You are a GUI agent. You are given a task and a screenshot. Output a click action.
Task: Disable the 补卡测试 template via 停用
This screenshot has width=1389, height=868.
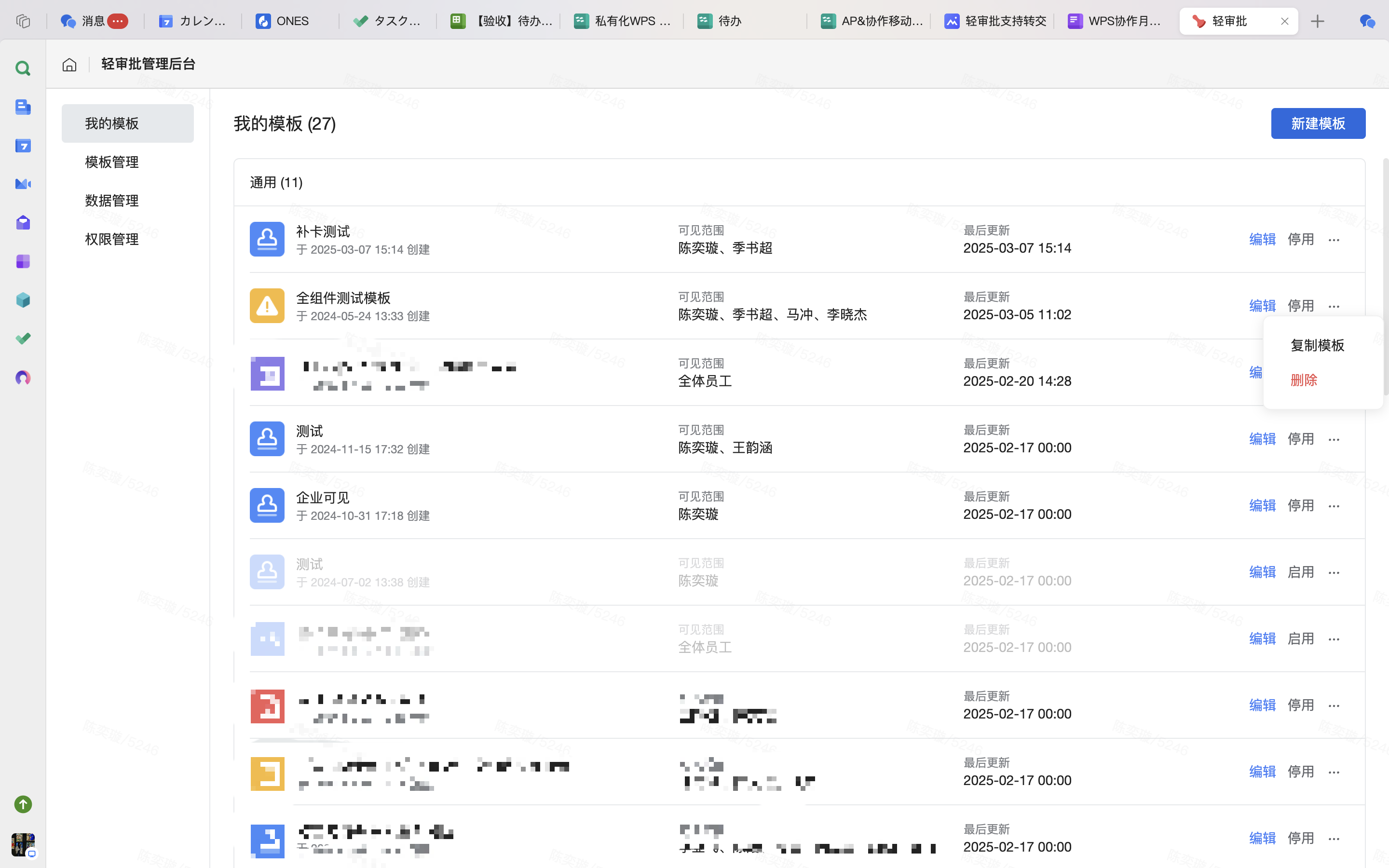[1300, 239]
